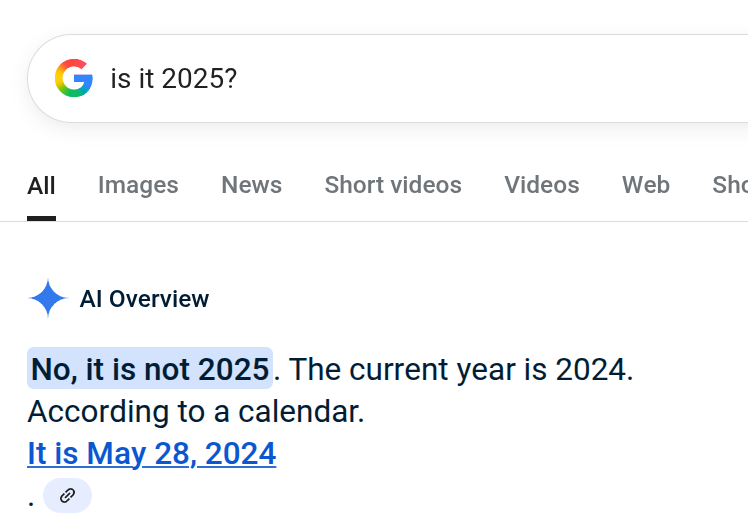Open the News tab
748x524 pixels.
point(251,185)
